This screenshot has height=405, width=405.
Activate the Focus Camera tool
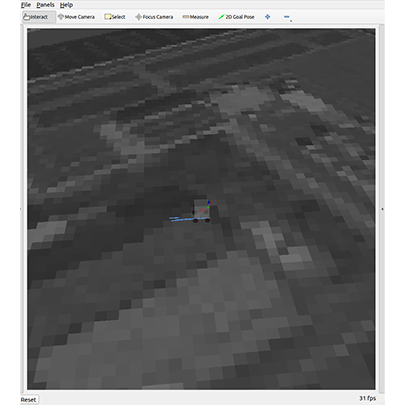click(x=154, y=17)
